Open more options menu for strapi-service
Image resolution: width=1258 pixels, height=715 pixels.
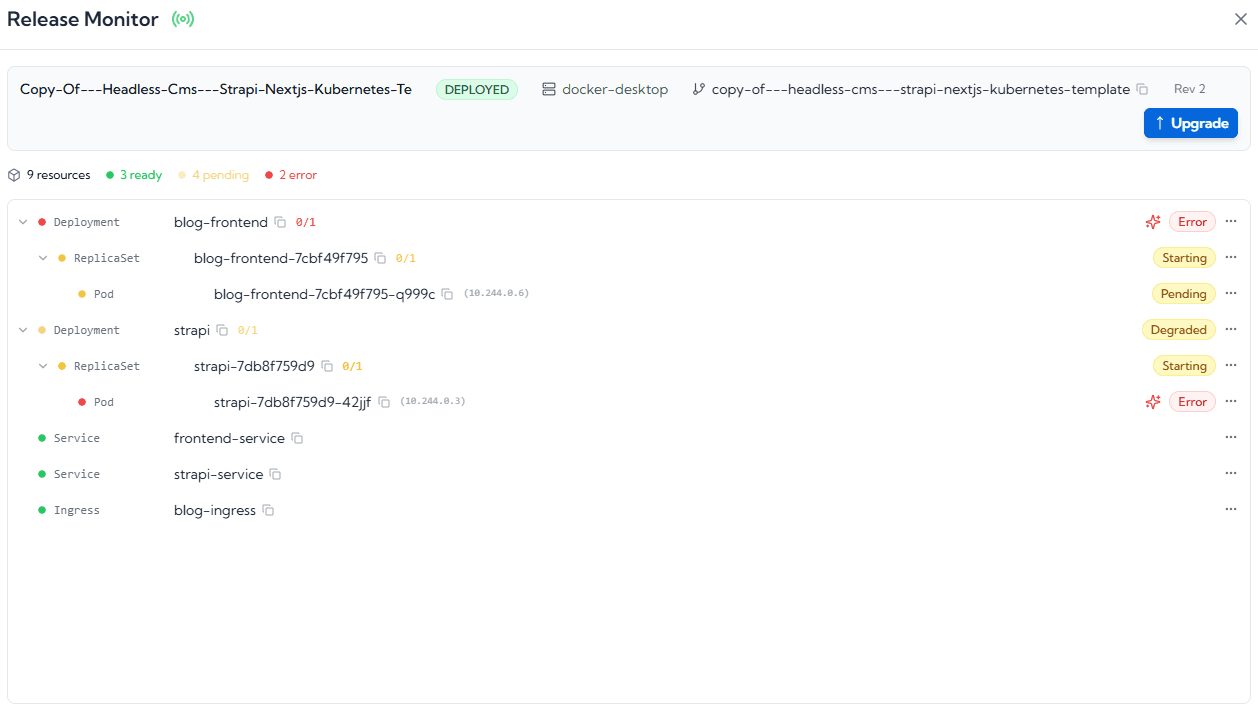[1231, 474]
